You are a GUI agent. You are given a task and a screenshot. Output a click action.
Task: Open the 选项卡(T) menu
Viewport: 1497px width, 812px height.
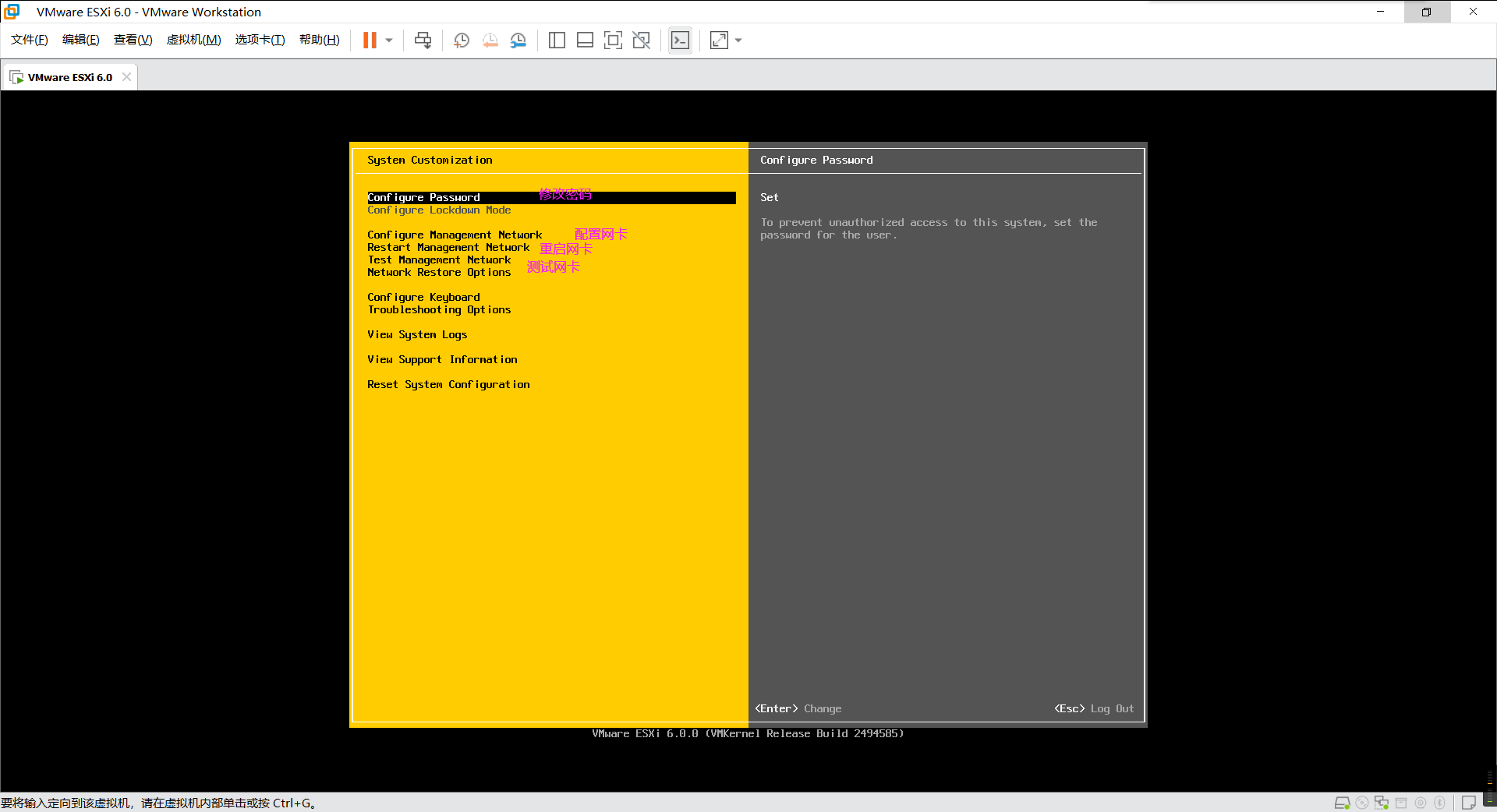260,40
